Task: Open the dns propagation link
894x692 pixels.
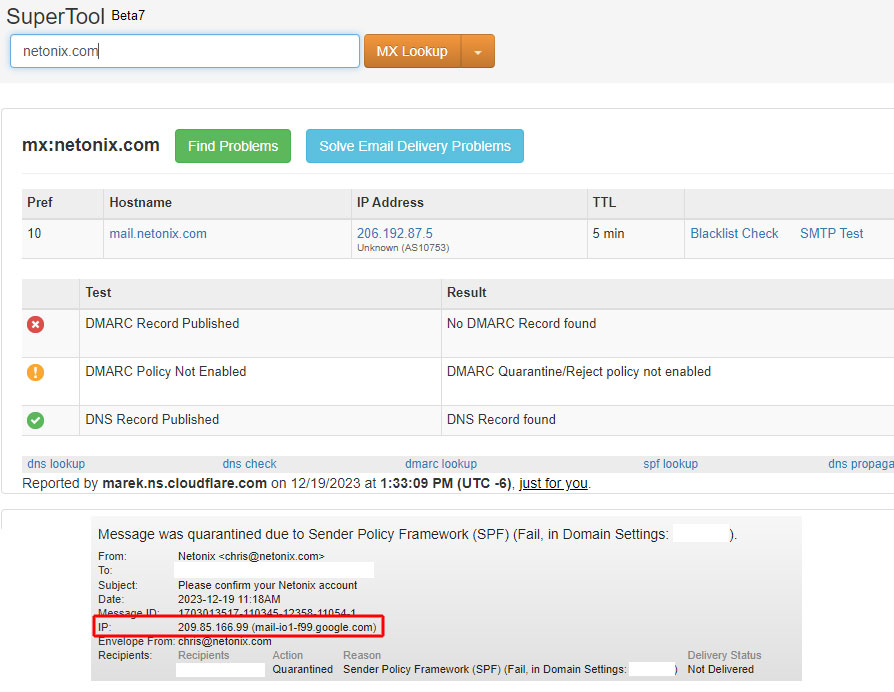Action: click(x=860, y=464)
